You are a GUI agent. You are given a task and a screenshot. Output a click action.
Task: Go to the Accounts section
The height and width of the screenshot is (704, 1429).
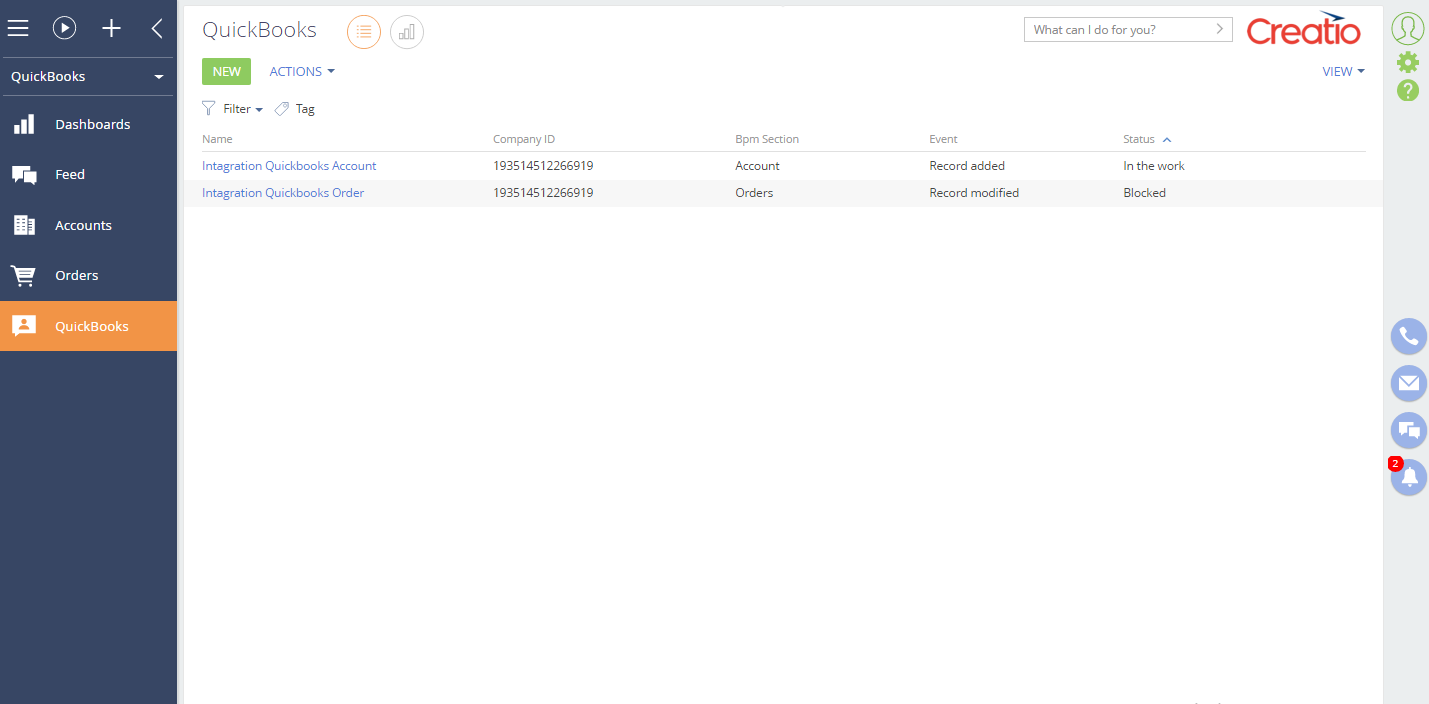84,225
